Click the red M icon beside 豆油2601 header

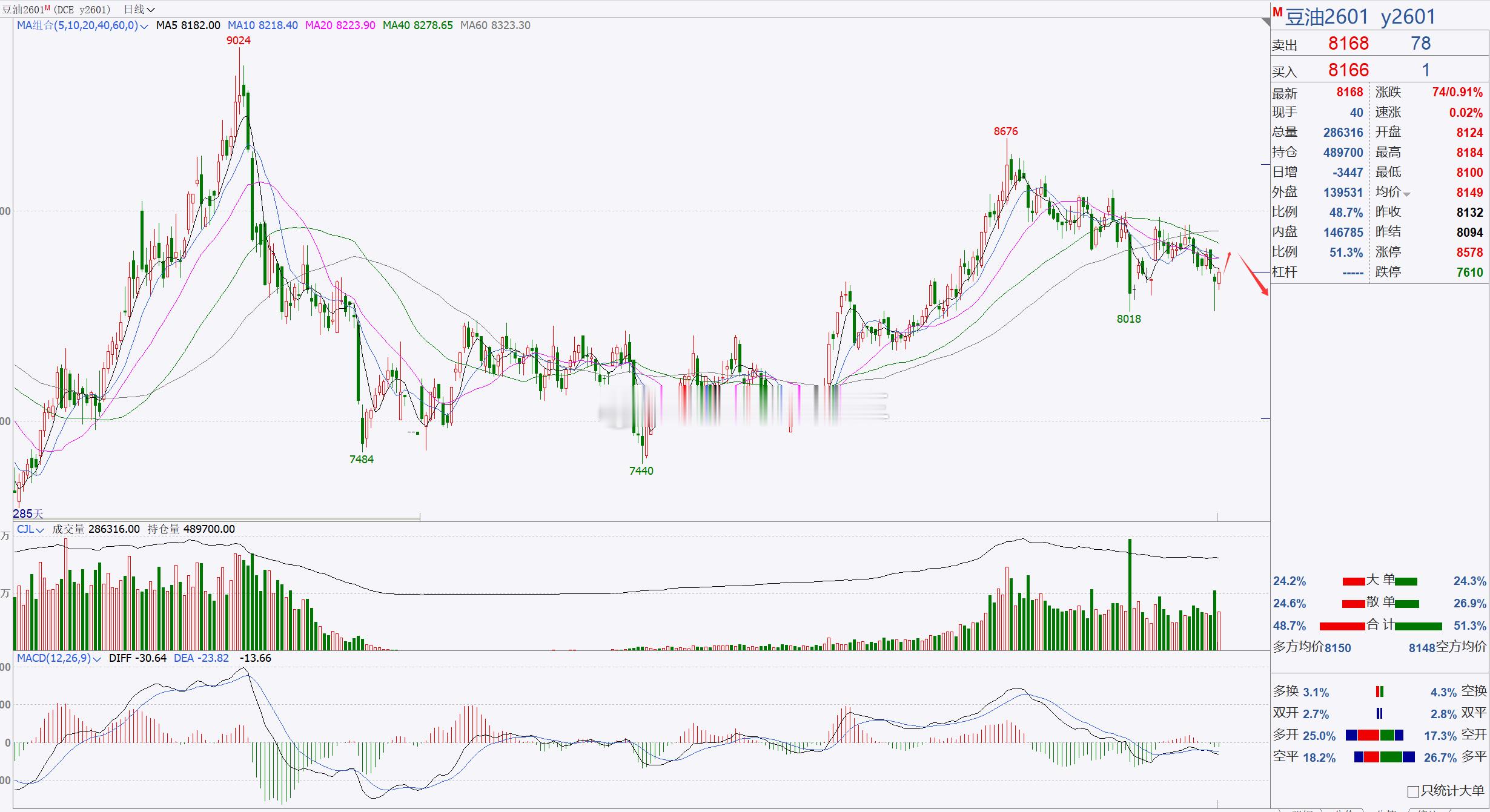click(1277, 12)
